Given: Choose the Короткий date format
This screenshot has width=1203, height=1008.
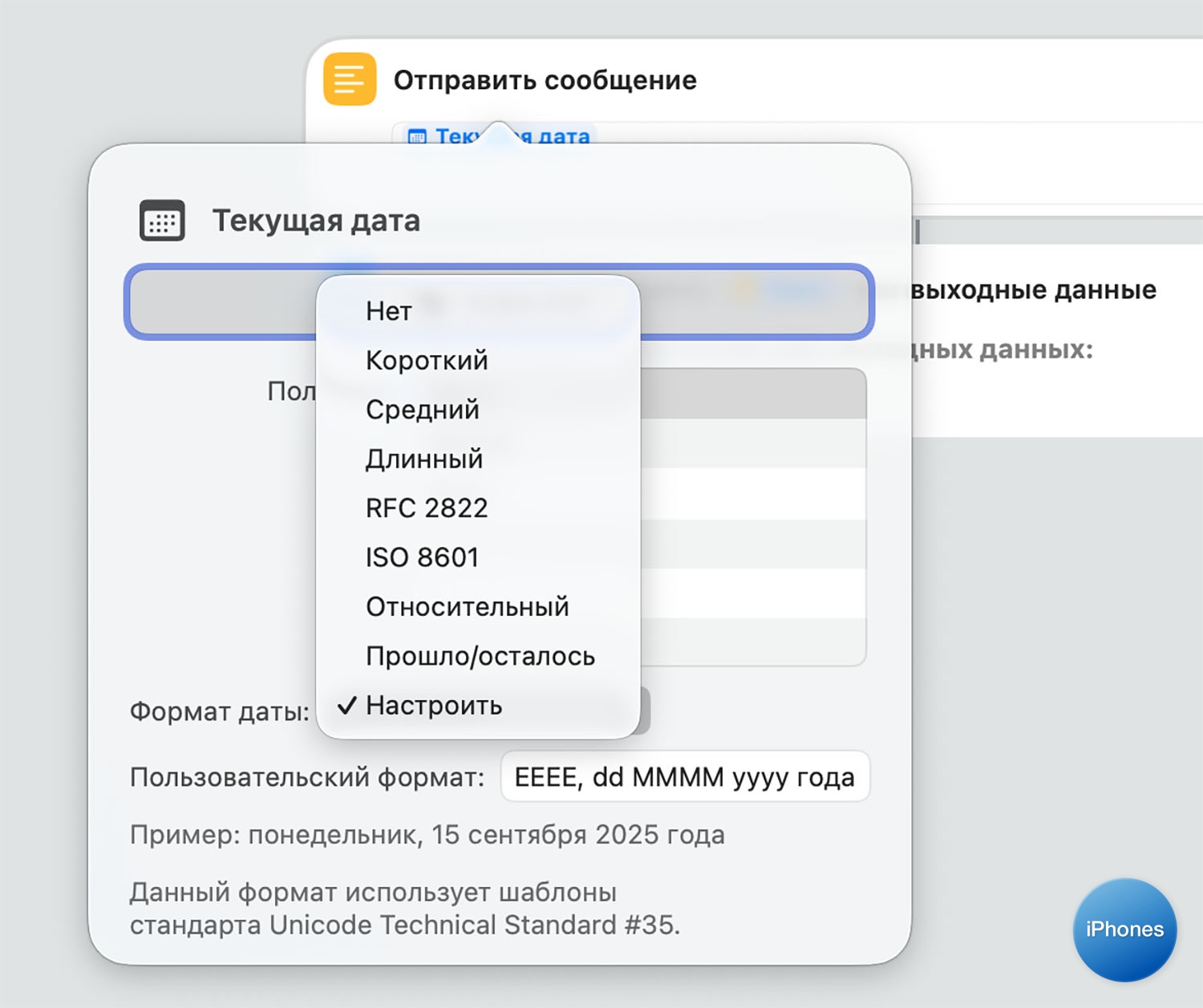Looking at the screenshot, I should pyautogui.click(x=427, y=360).
